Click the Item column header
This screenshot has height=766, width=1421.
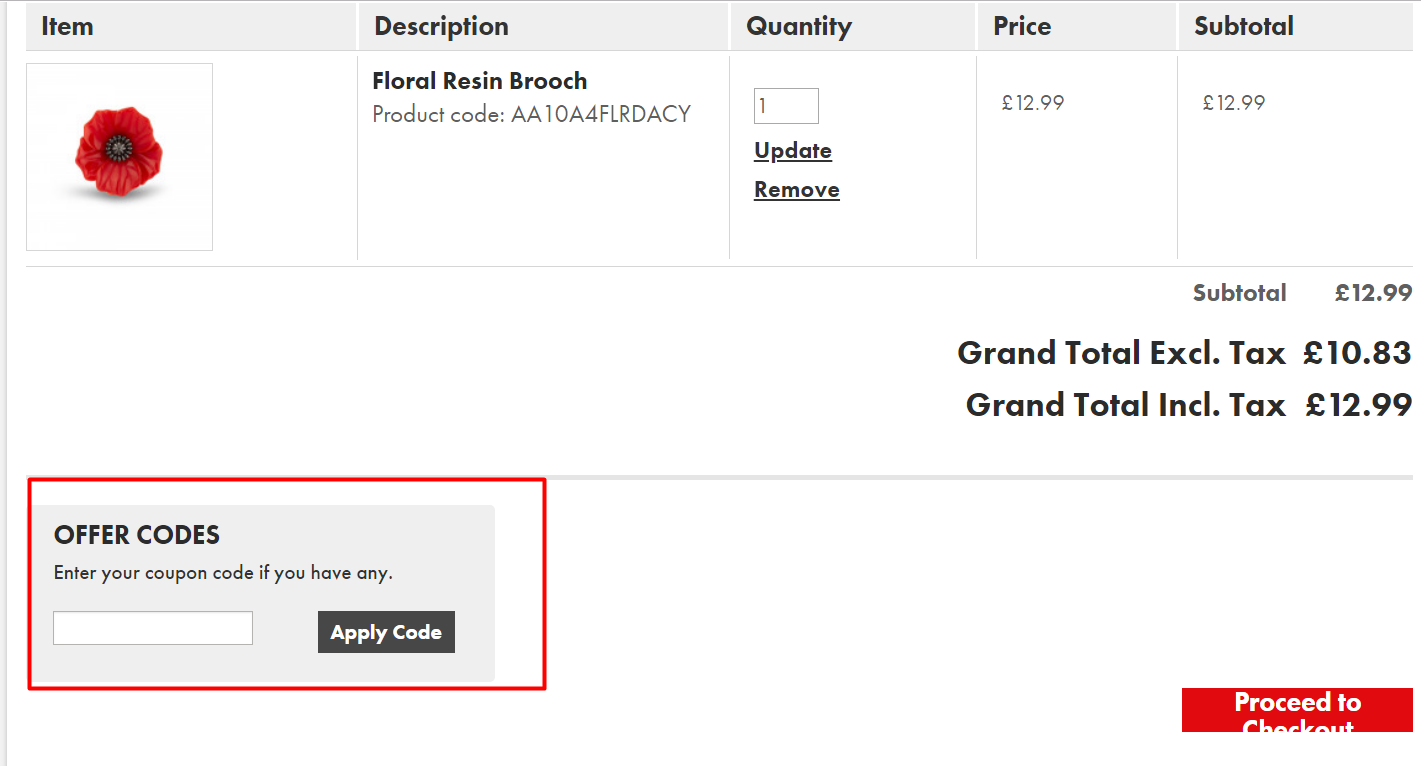click(x=67, y=26)
